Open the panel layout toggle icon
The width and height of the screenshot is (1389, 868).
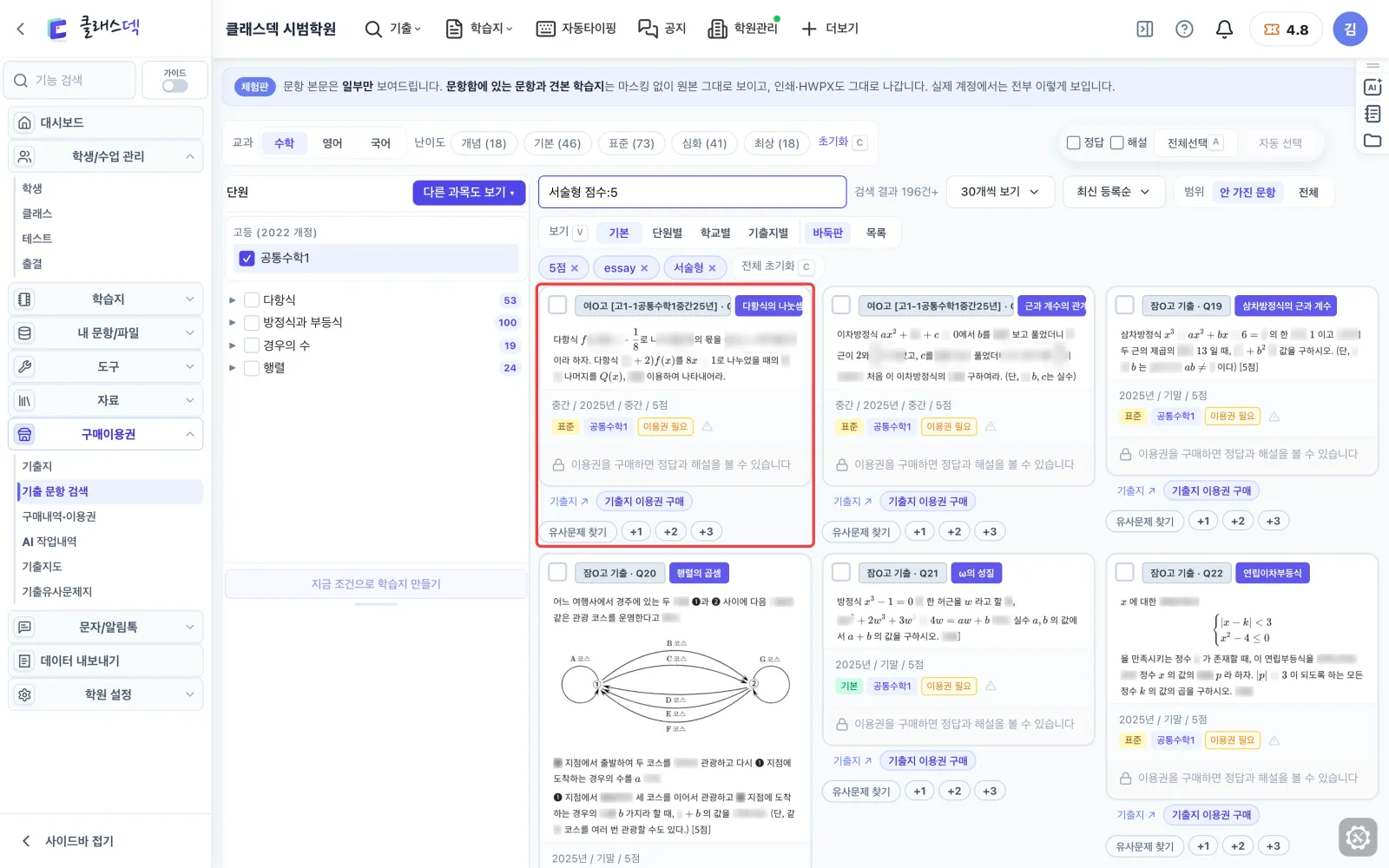[x=1145, y=29]
